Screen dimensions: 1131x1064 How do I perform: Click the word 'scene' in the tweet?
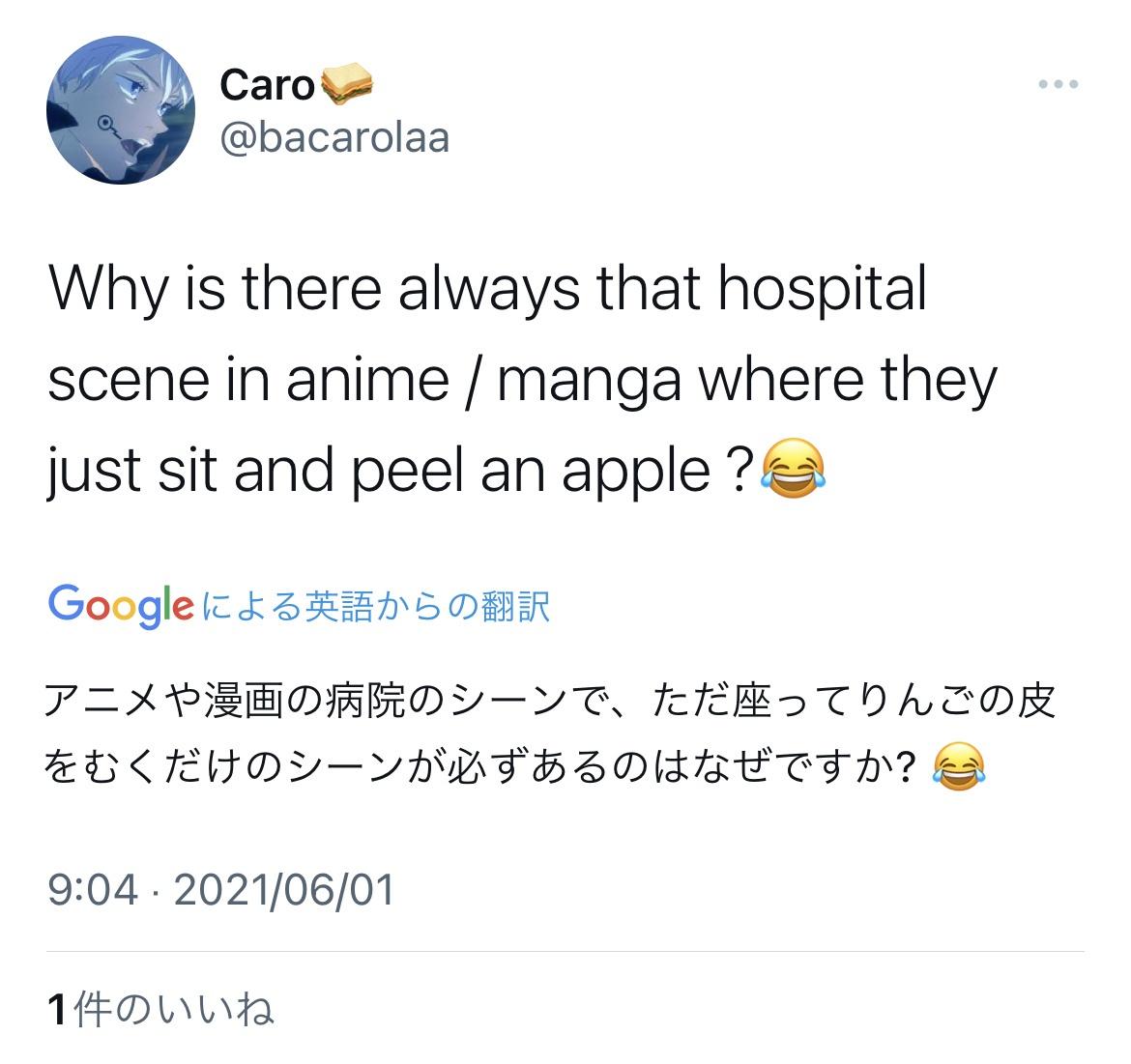click(x=129, y=380)
